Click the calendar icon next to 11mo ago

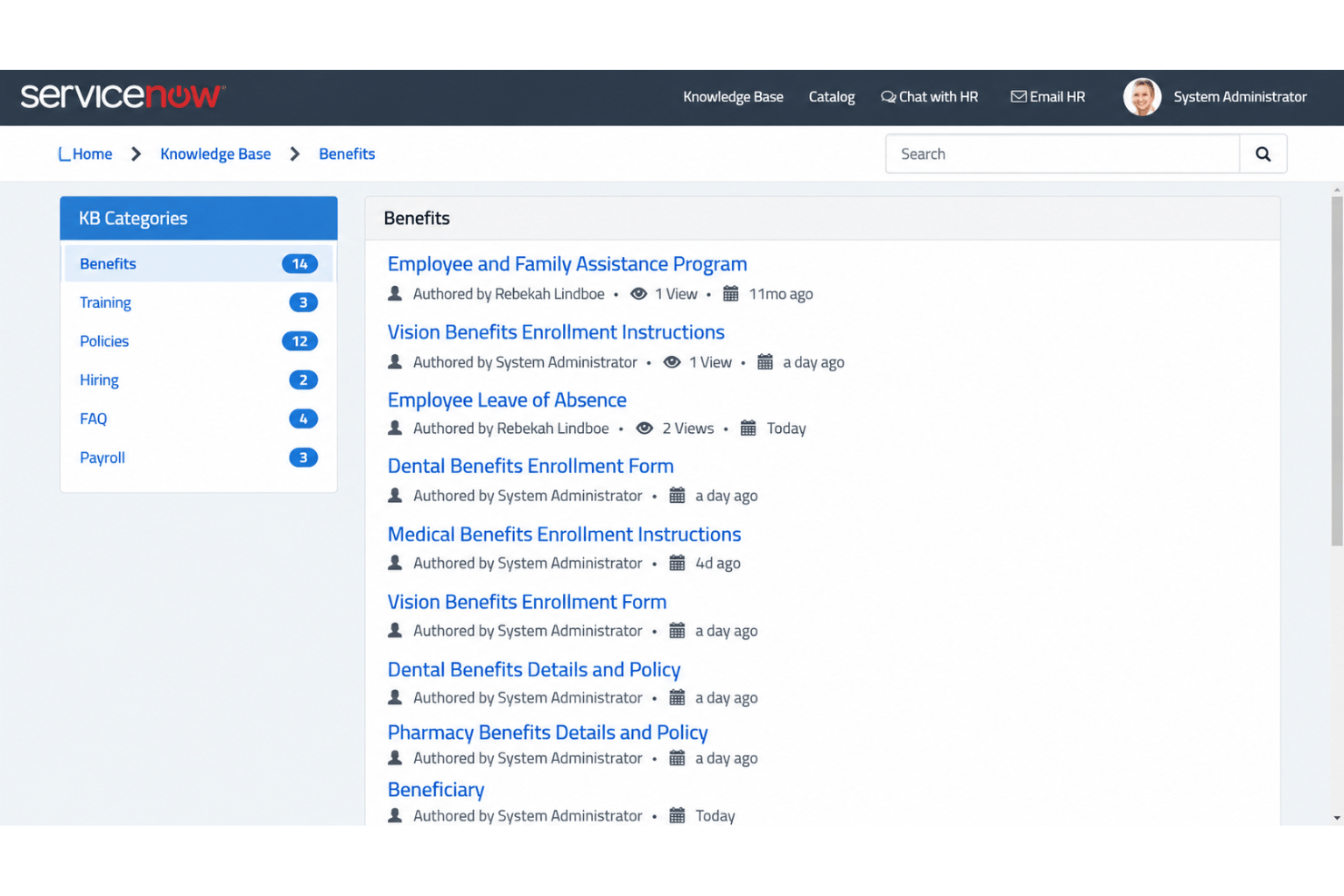(x=731, y=293)
